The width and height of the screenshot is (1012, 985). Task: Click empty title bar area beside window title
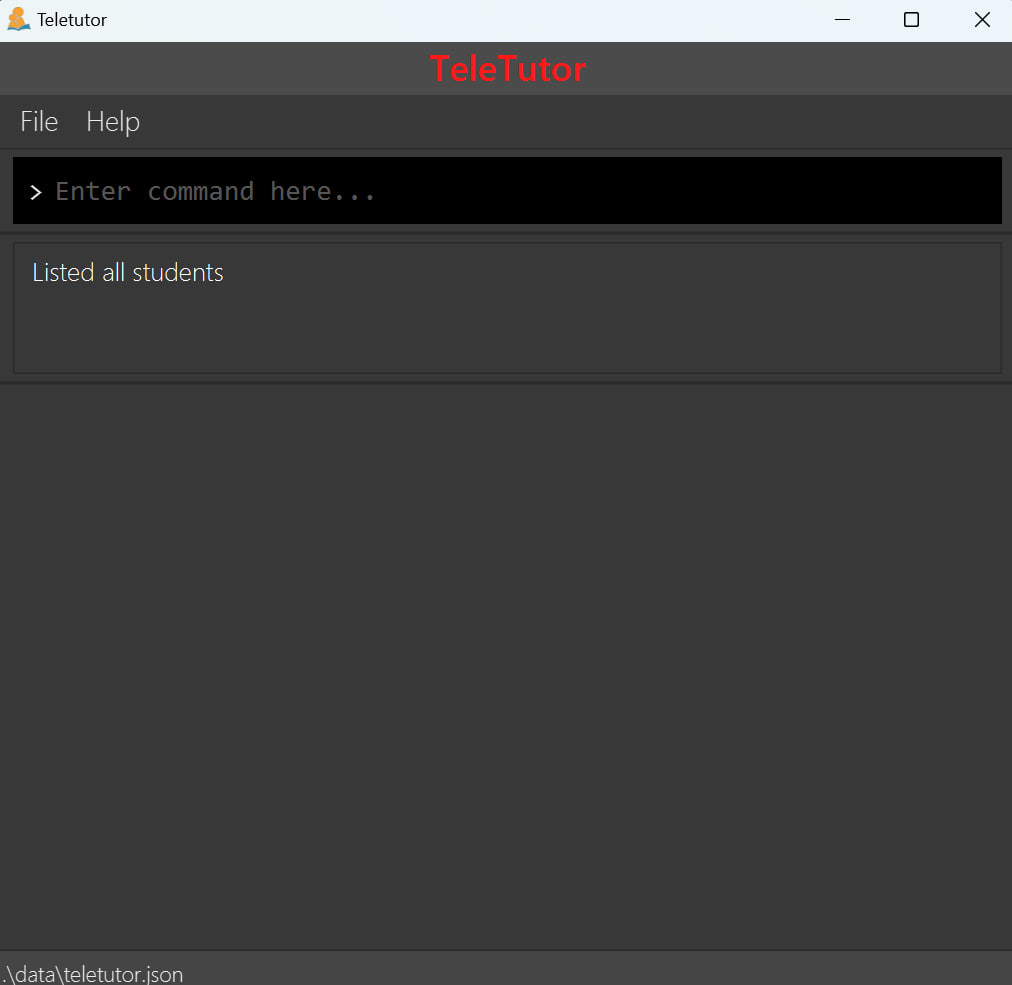(x=450, y=20)
